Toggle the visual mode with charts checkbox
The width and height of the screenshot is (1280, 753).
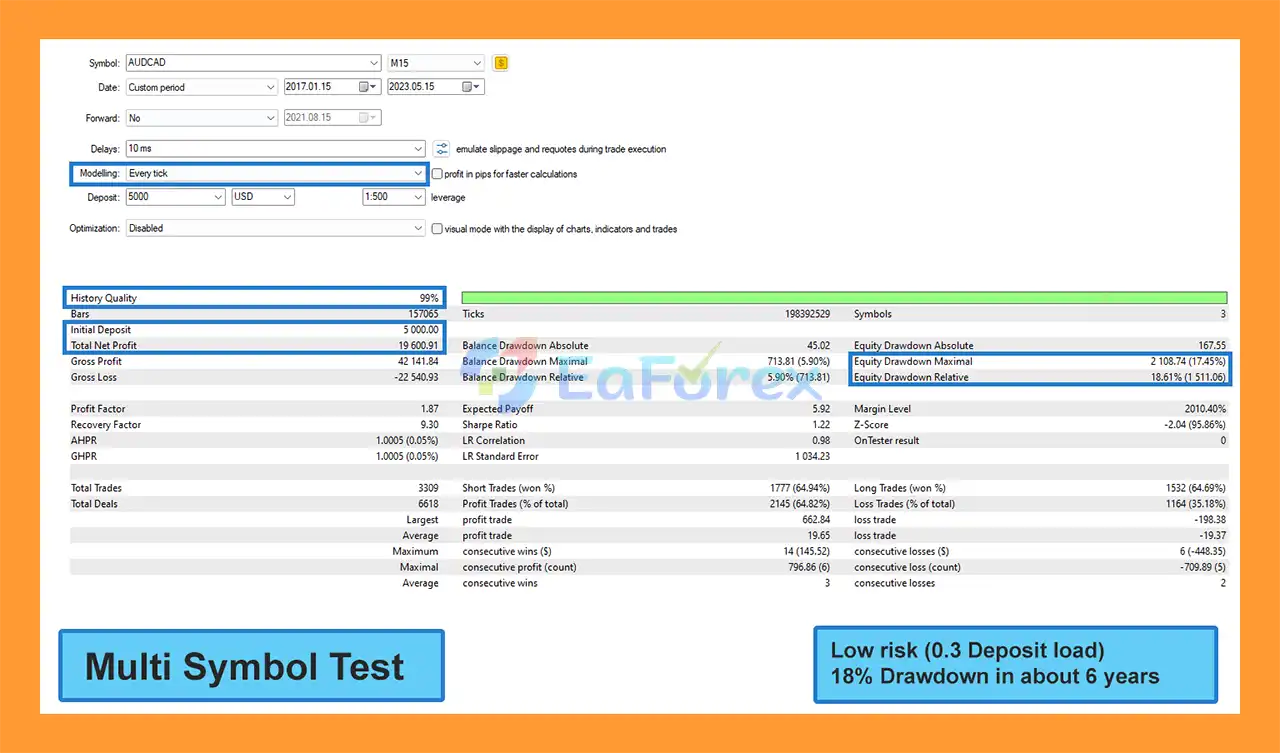click(x=437, y=229)
